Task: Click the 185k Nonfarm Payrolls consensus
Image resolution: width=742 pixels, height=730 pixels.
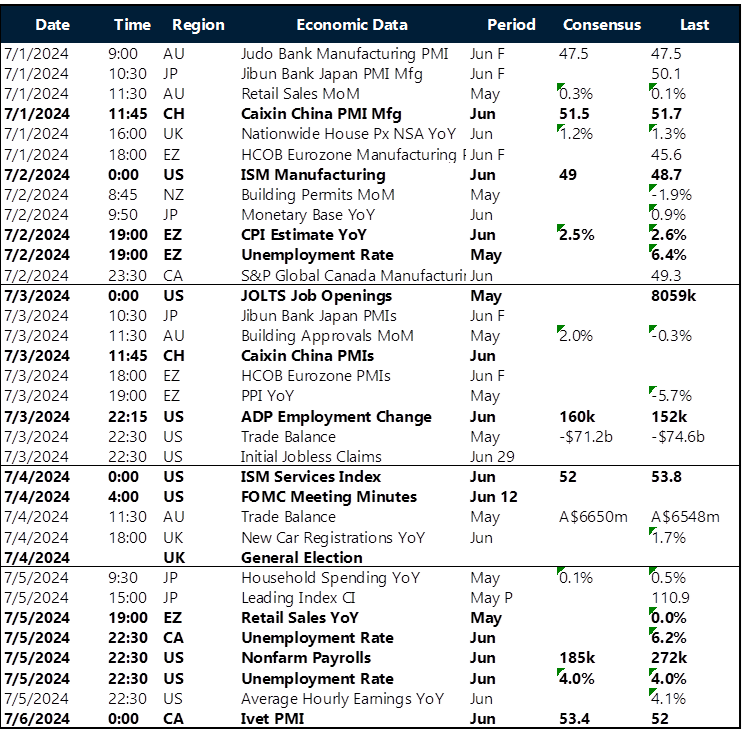Action: [x=577, y=658]
